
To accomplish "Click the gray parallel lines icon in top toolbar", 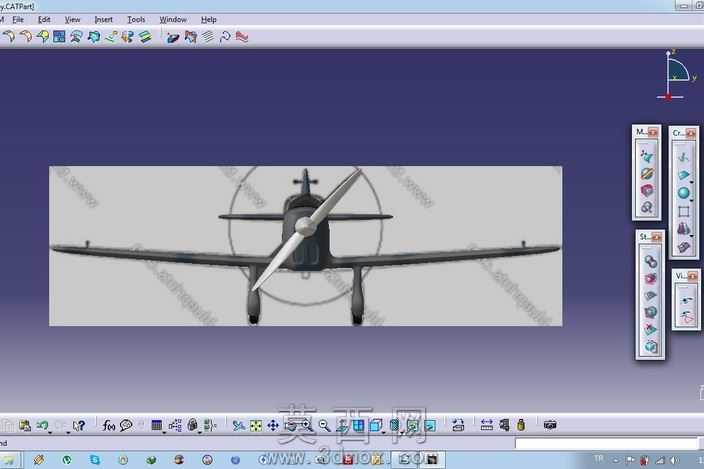I will pyautogui.click(x=207, y=37).
